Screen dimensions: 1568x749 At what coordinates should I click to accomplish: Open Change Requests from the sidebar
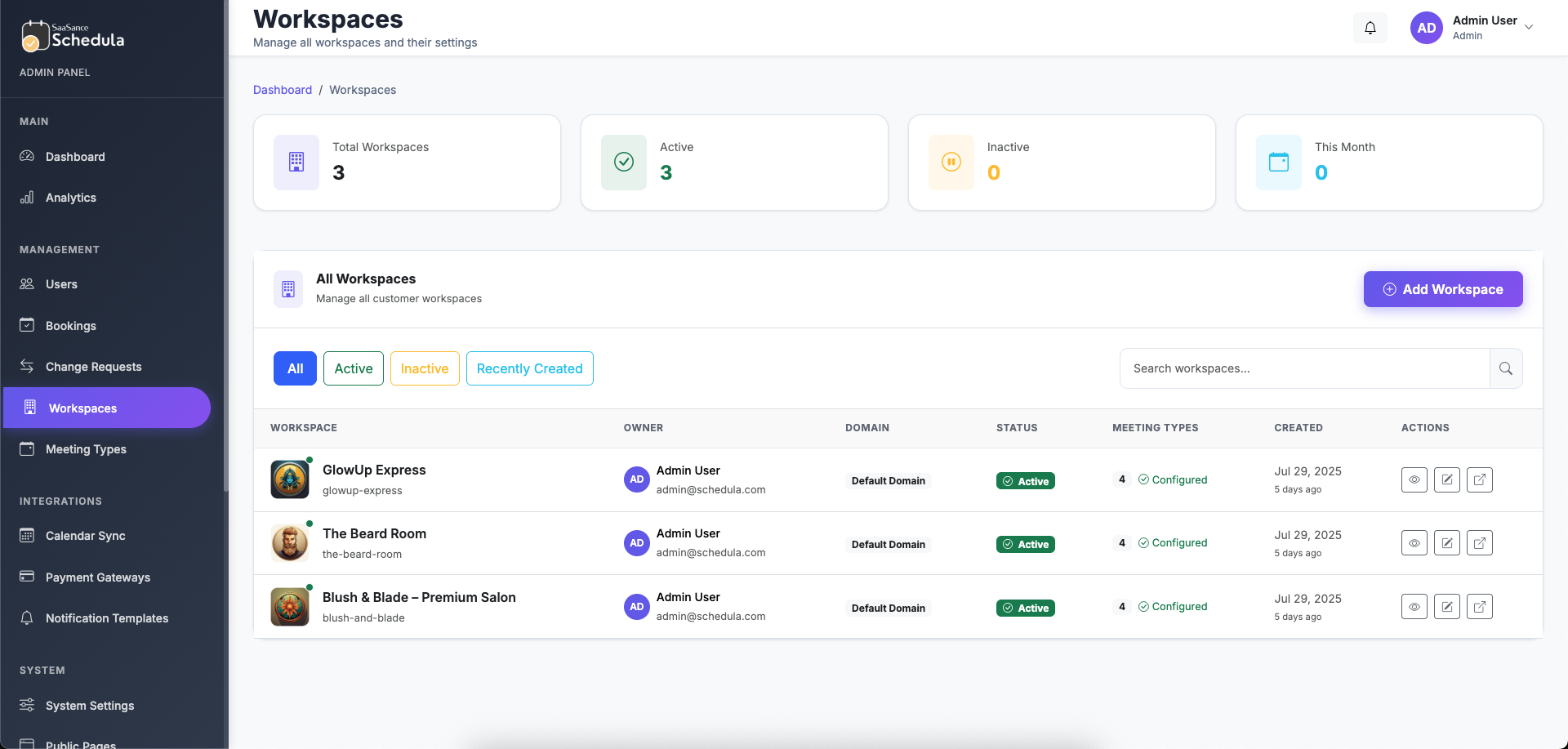point(93,366)
